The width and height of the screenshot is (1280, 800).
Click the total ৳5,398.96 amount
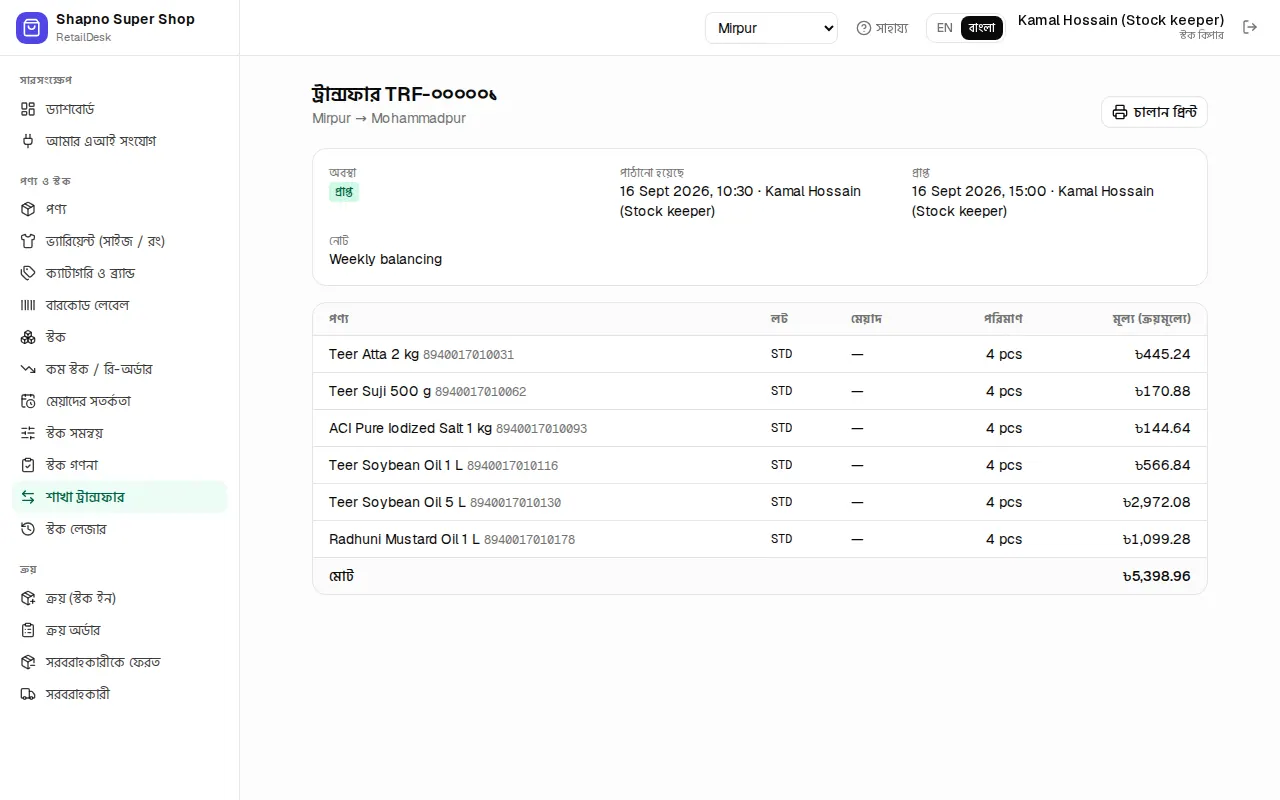[x=1156, y=576]
